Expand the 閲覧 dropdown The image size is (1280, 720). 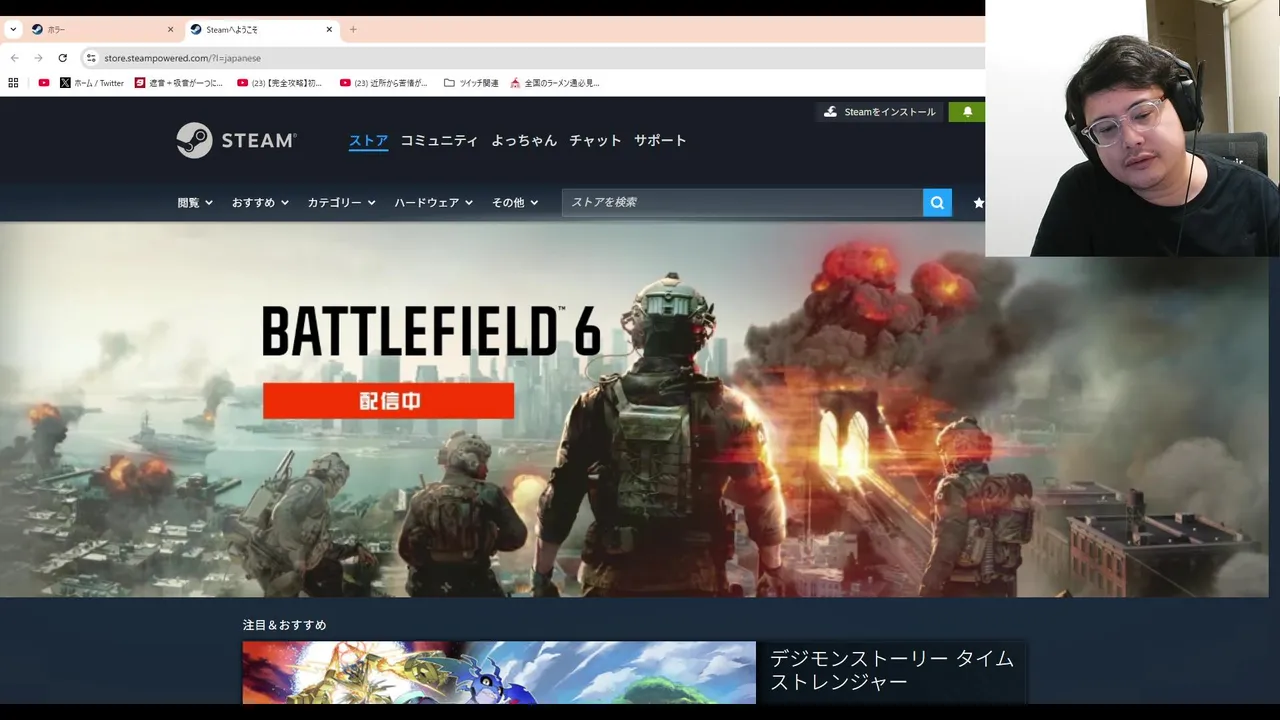click(195, 202)
